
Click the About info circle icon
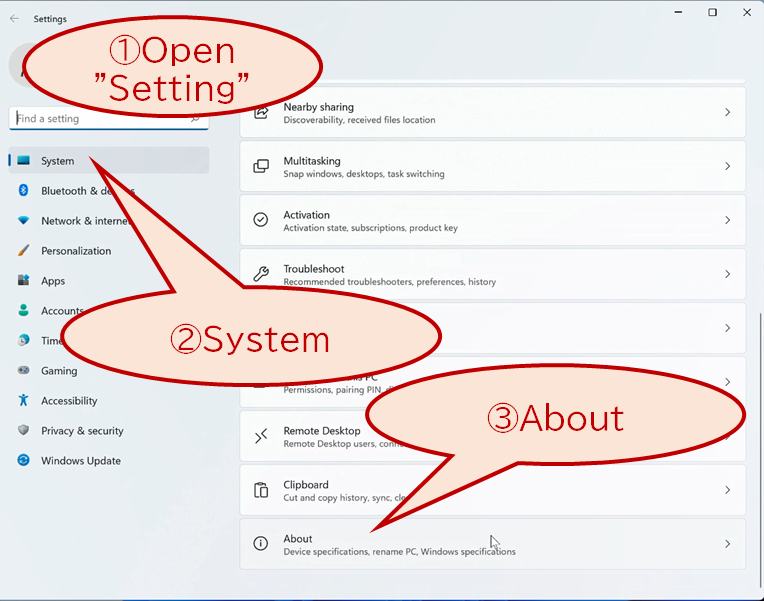(261, 543)
